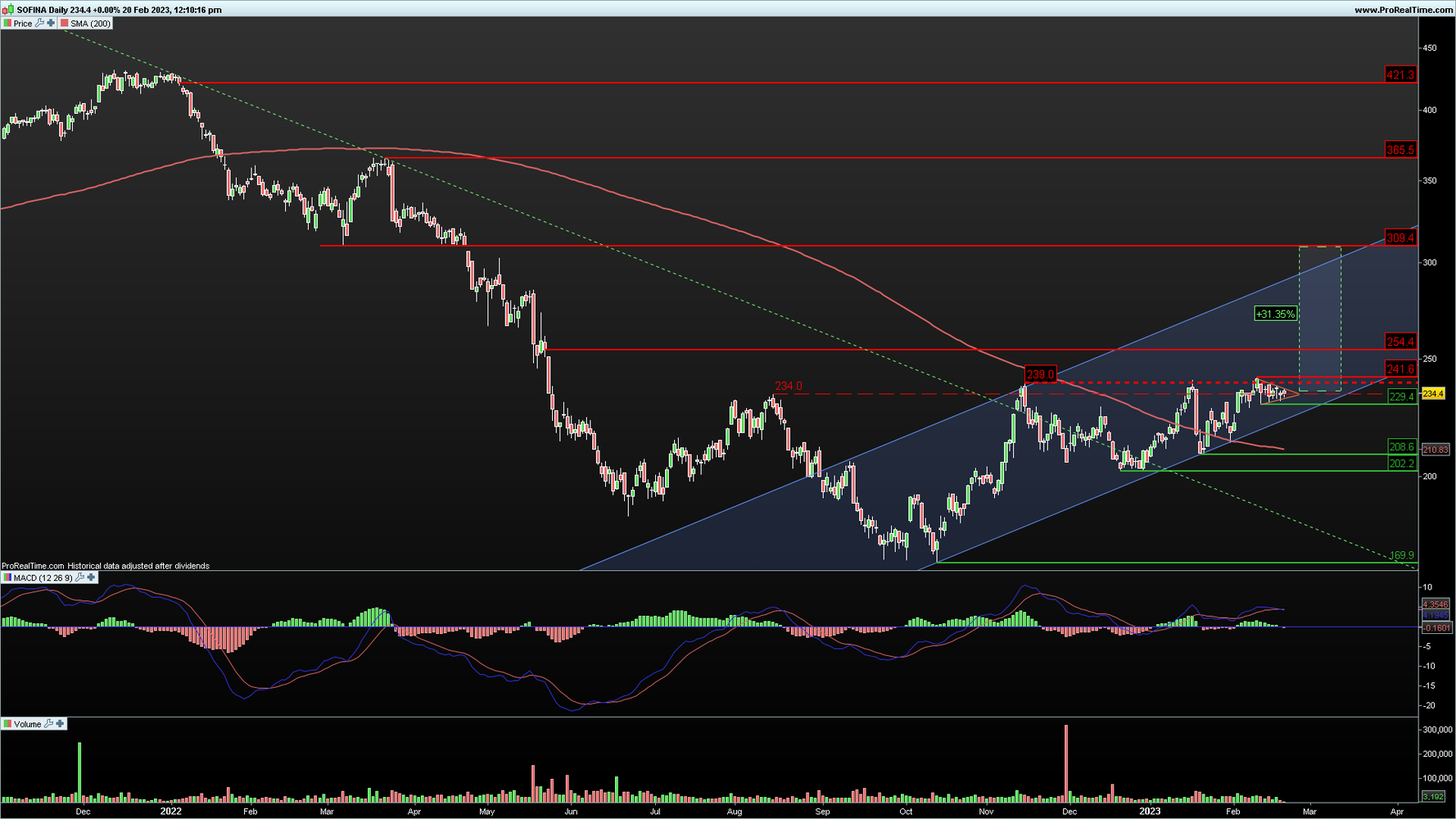Click the Volume color legend icon
The height and width of the screenshot is (819, 1456).
click(x=7, y=723)
